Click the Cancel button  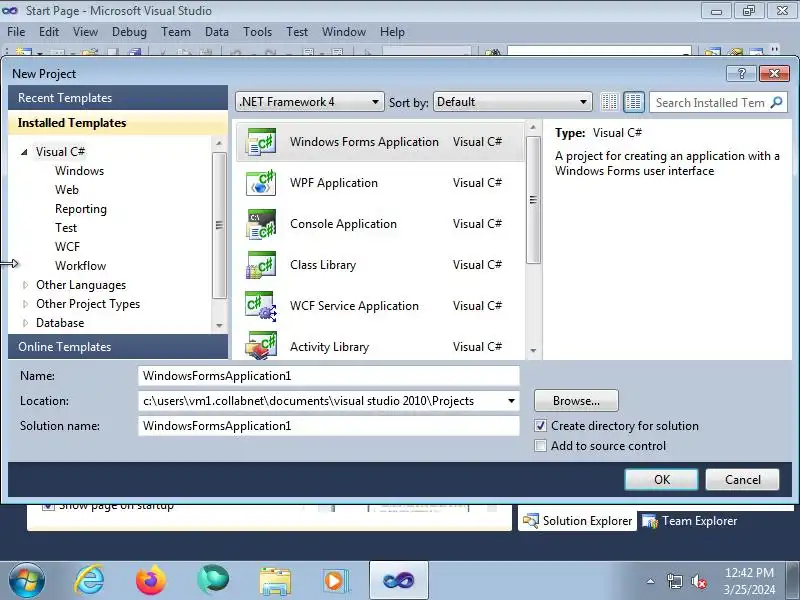pyautogui.click(x=742, y=480)
